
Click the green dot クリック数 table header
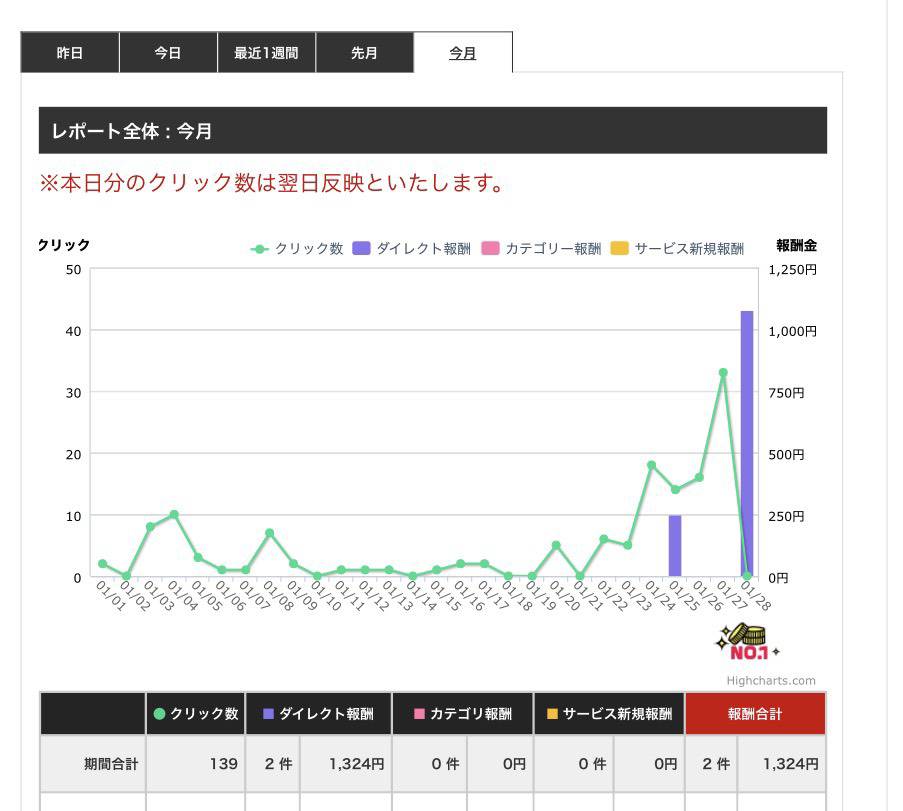click(196, 714)
